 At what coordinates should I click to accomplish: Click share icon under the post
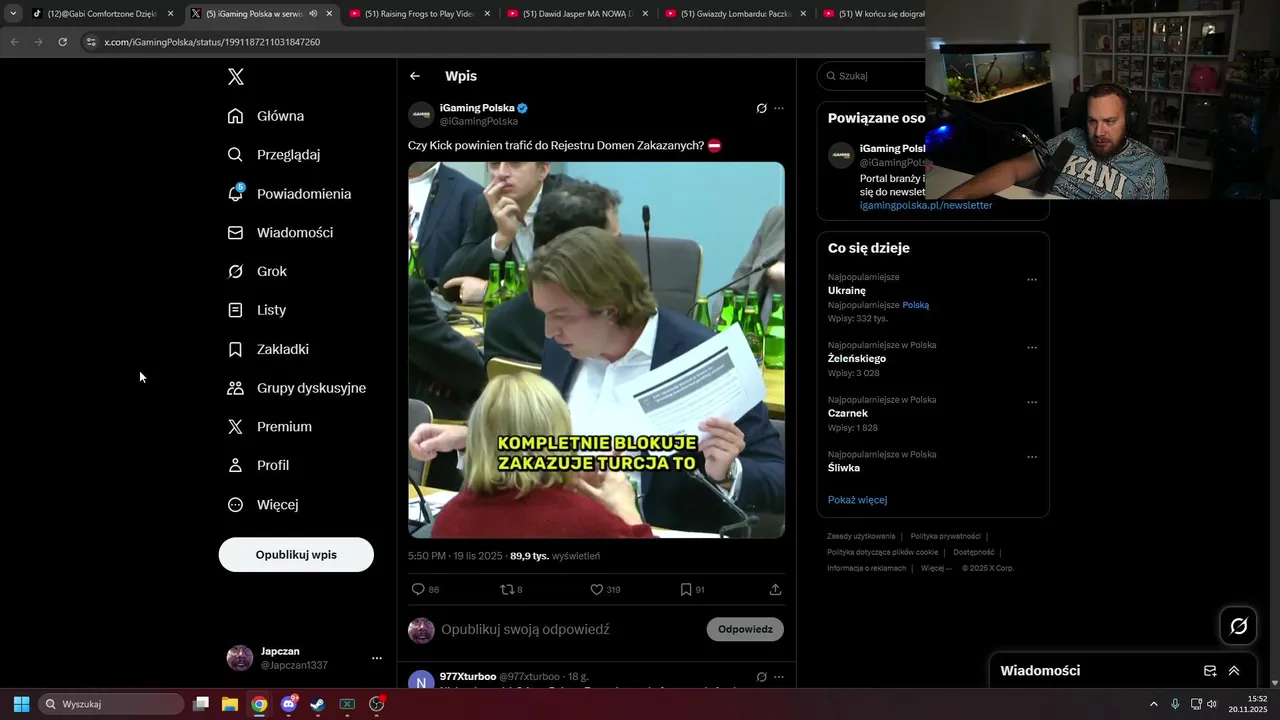pos(775,590)
